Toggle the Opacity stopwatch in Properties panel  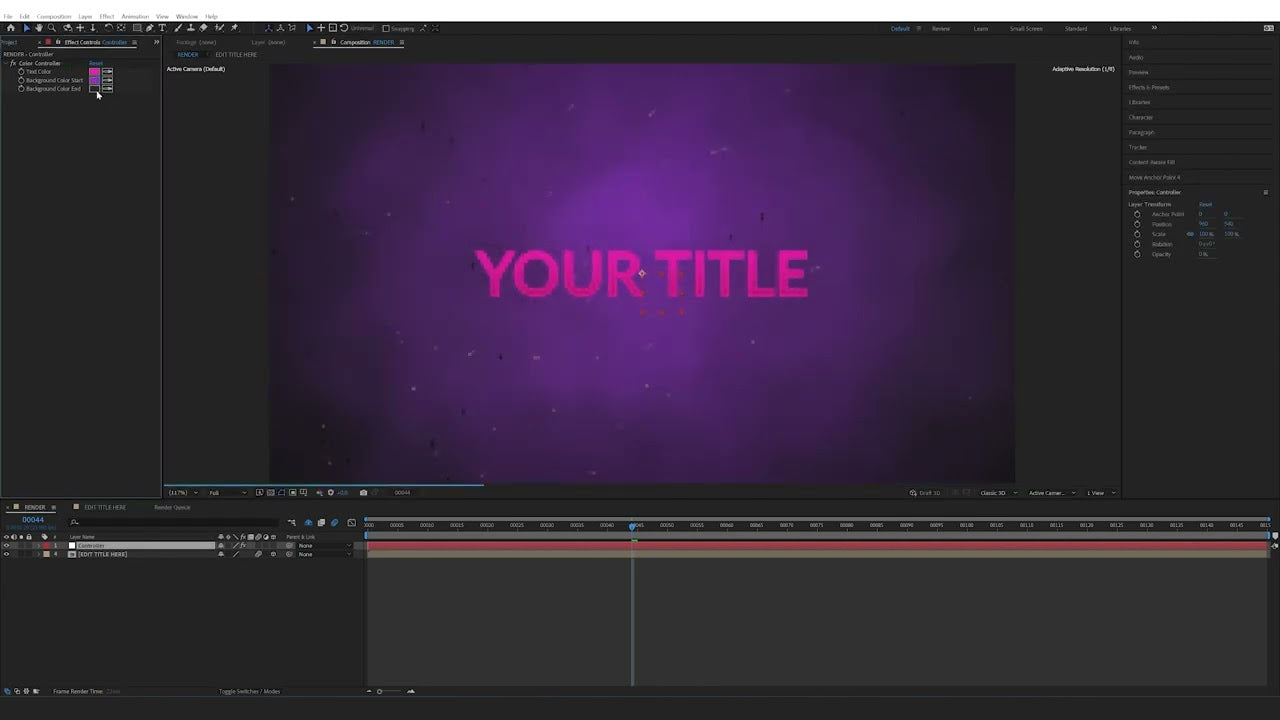(1137, 254)
